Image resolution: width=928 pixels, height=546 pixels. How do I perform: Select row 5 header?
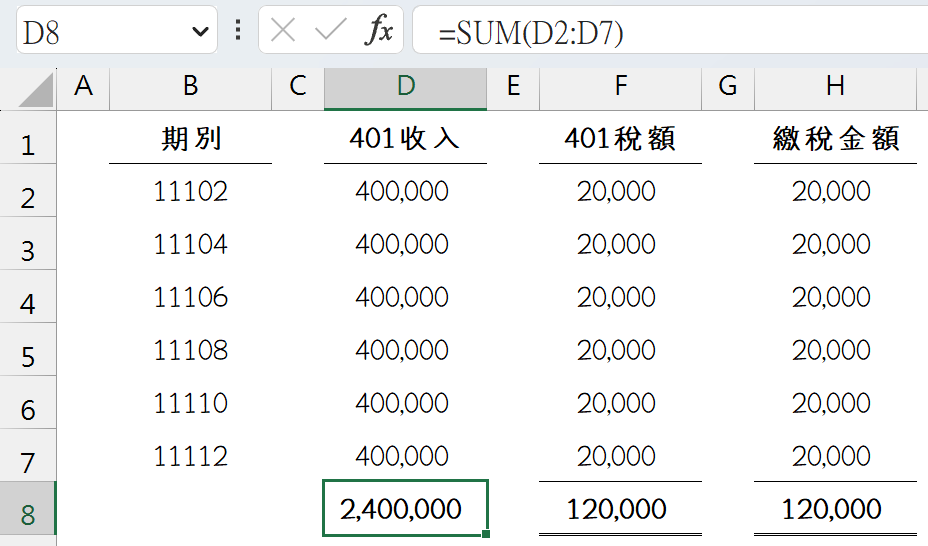click(28, 350)
